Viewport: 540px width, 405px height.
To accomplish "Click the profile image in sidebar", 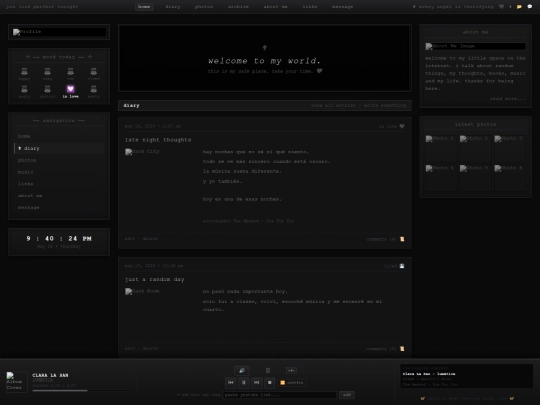I will [x=59, y=32].
